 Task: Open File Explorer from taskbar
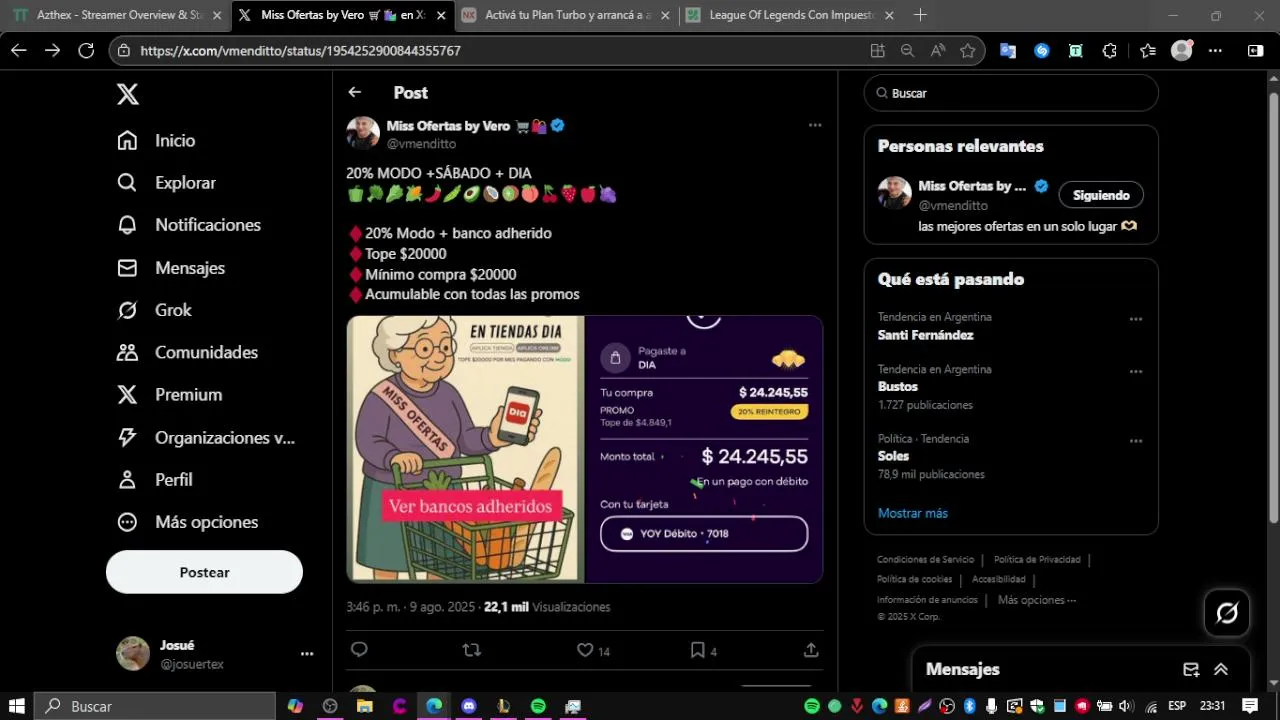[365, 706]
